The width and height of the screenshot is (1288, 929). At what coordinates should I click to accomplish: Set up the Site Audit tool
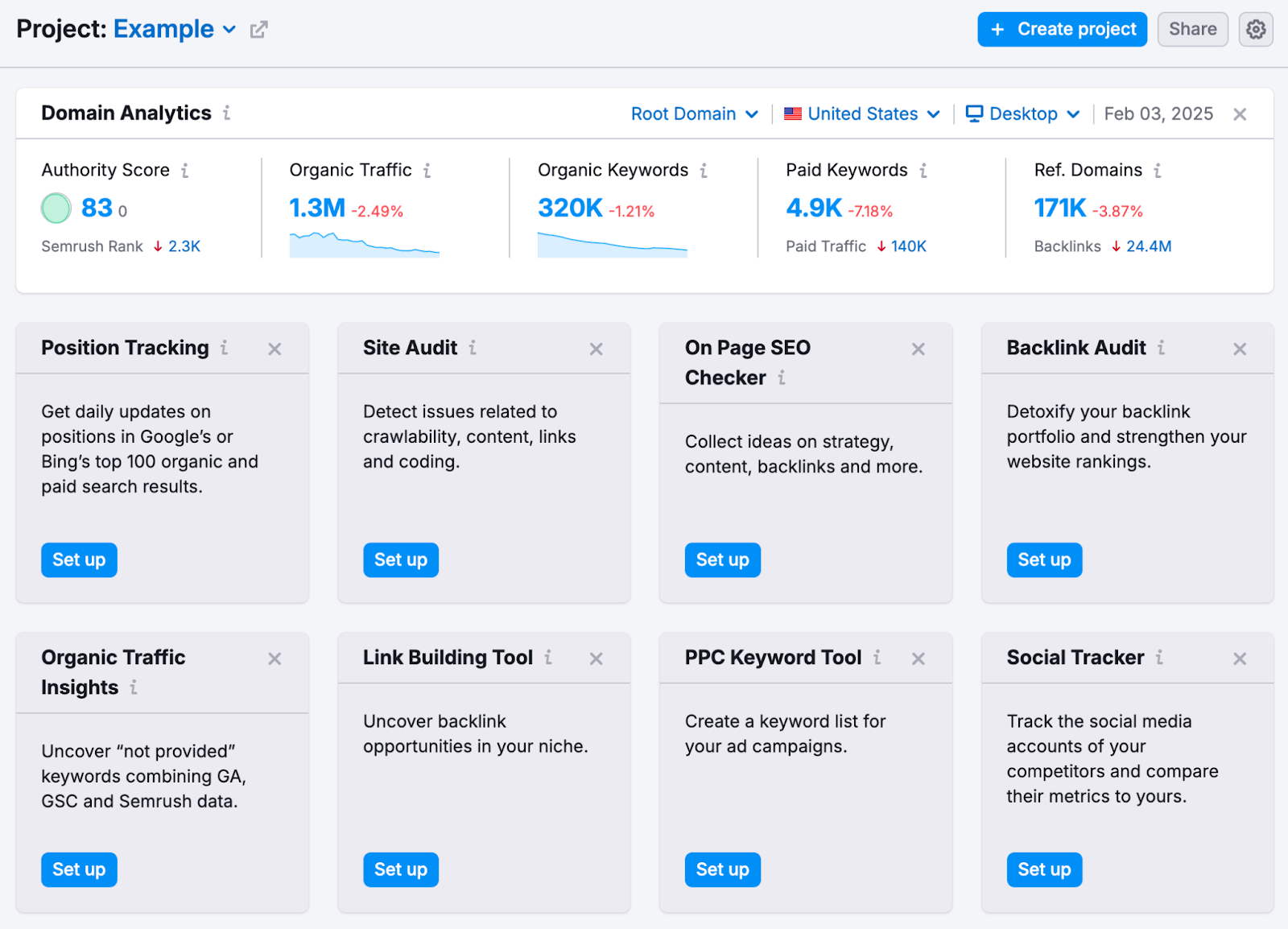[400, 559]
